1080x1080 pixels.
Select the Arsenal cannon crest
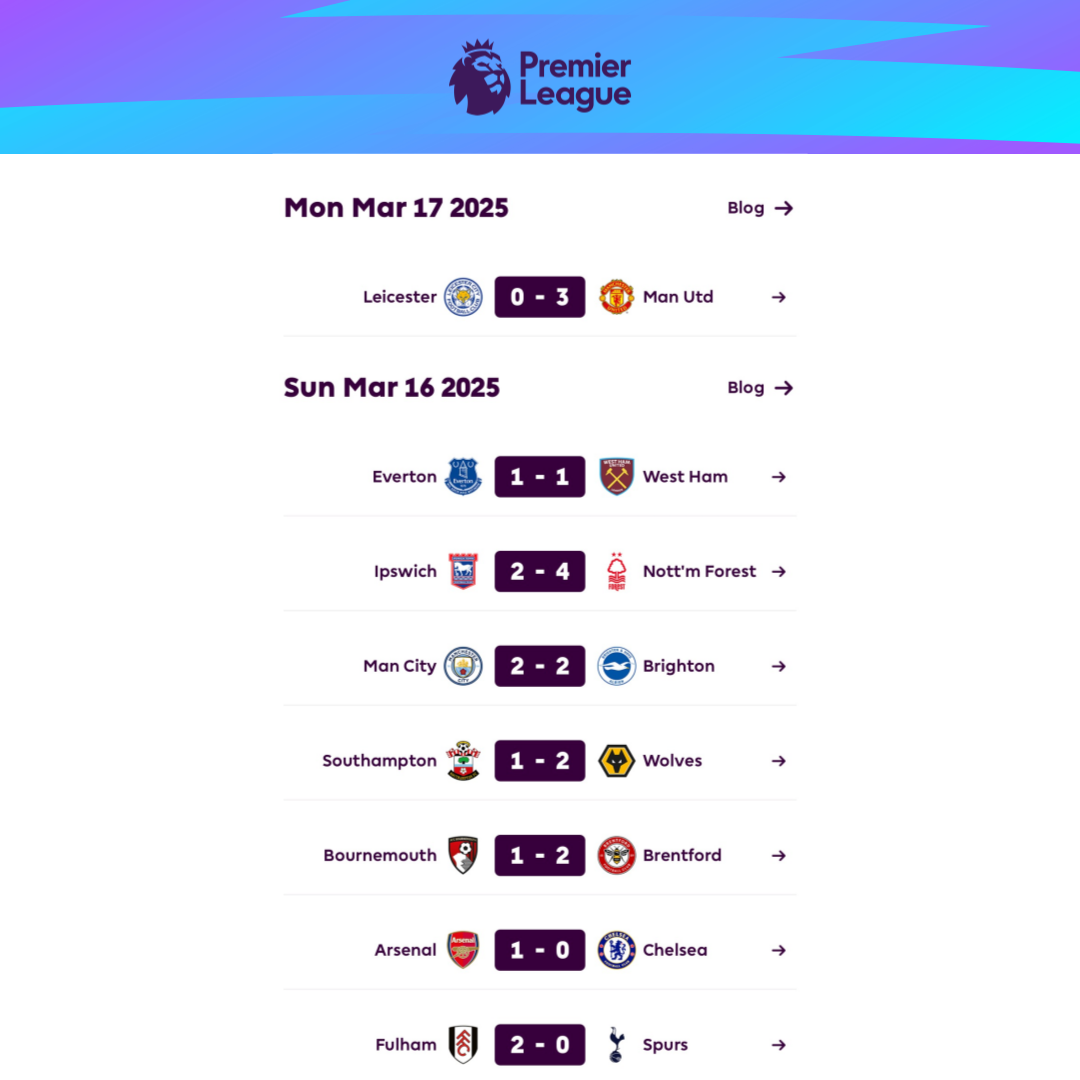click(463, 950)
